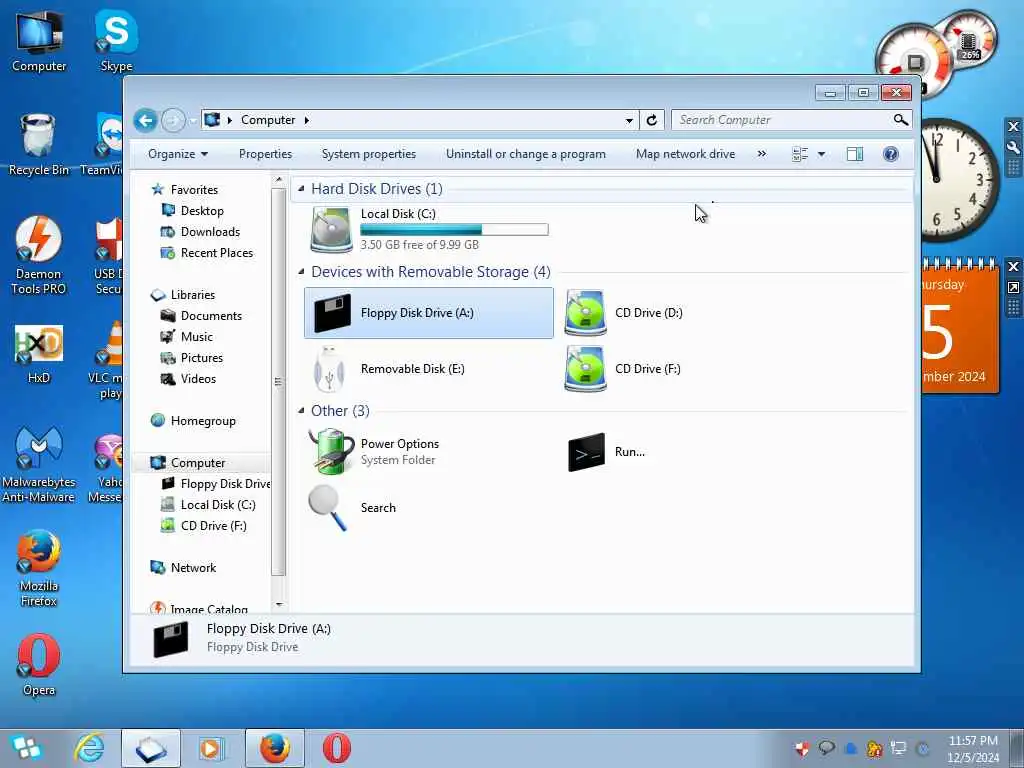Select the HxD desktop icon
This screenshot has width=1024, height=768.
[39, 353]
